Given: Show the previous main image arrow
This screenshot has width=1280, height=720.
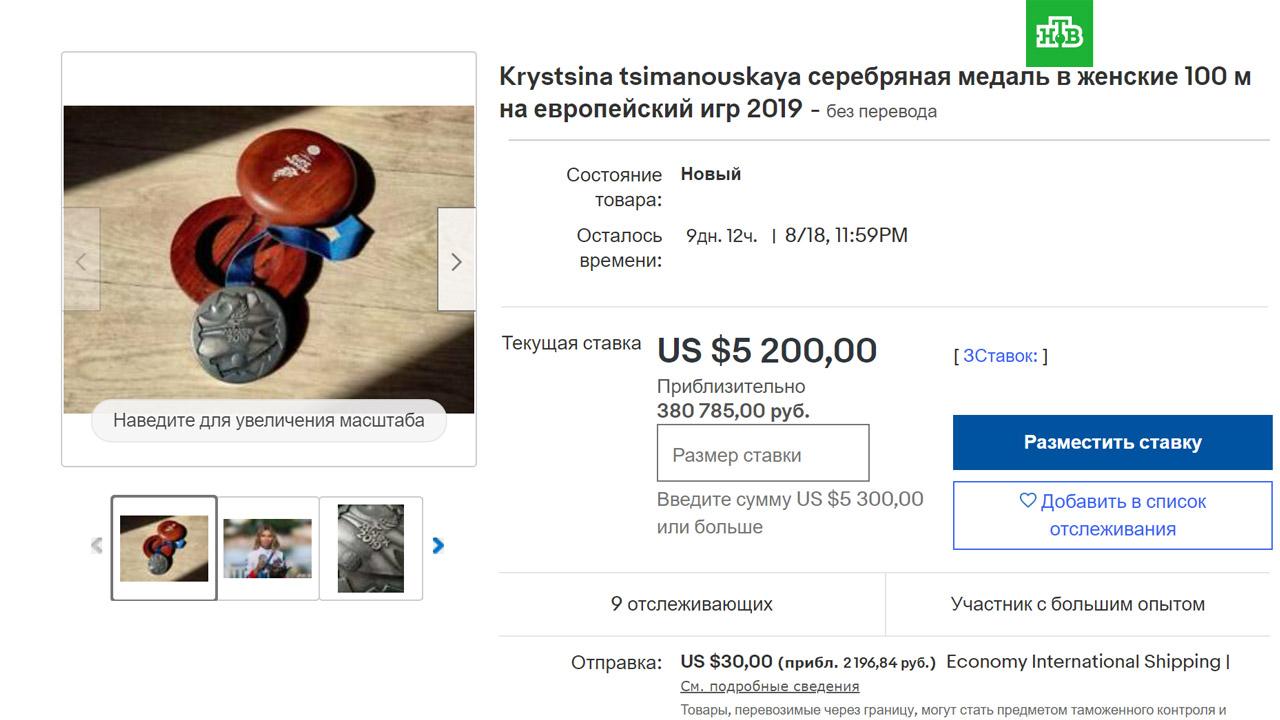Looking at the screenshot, I should [x=82, y=261].
